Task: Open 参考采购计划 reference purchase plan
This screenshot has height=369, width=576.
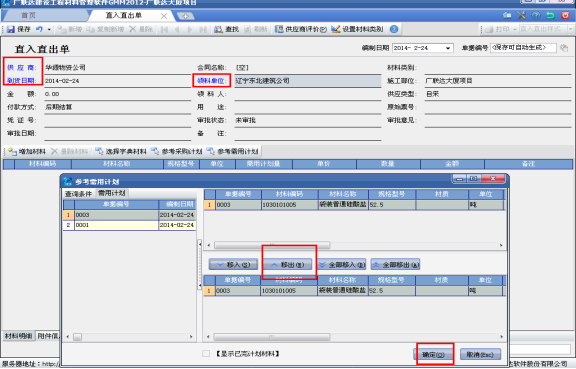Action: pos(177,151)
